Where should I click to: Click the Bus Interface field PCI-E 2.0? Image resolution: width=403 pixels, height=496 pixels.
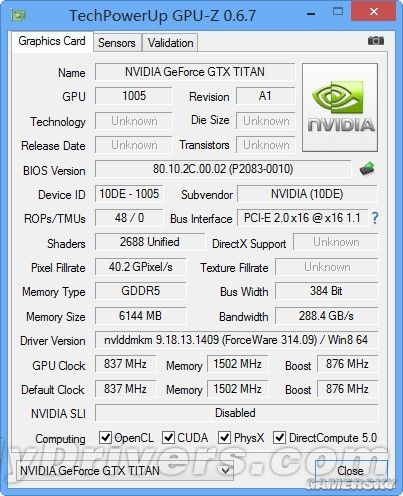coord(302,218)
